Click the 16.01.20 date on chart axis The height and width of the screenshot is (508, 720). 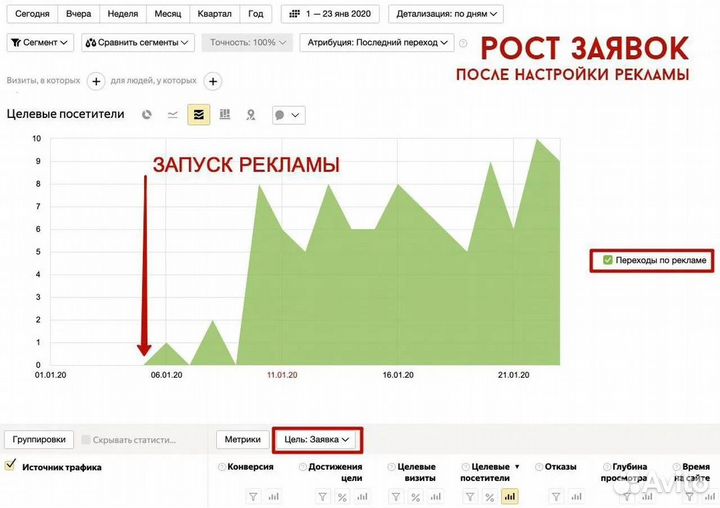398,375
